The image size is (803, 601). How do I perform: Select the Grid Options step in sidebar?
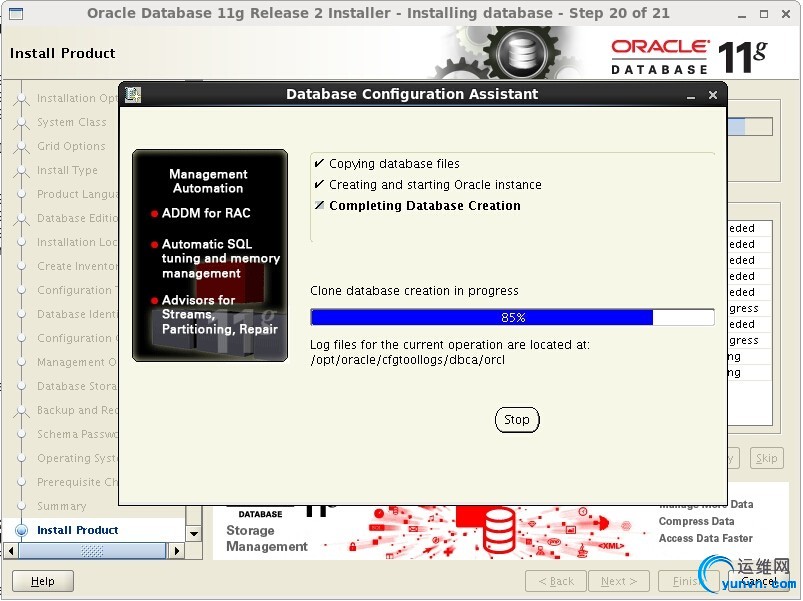(x=71, y=146)
